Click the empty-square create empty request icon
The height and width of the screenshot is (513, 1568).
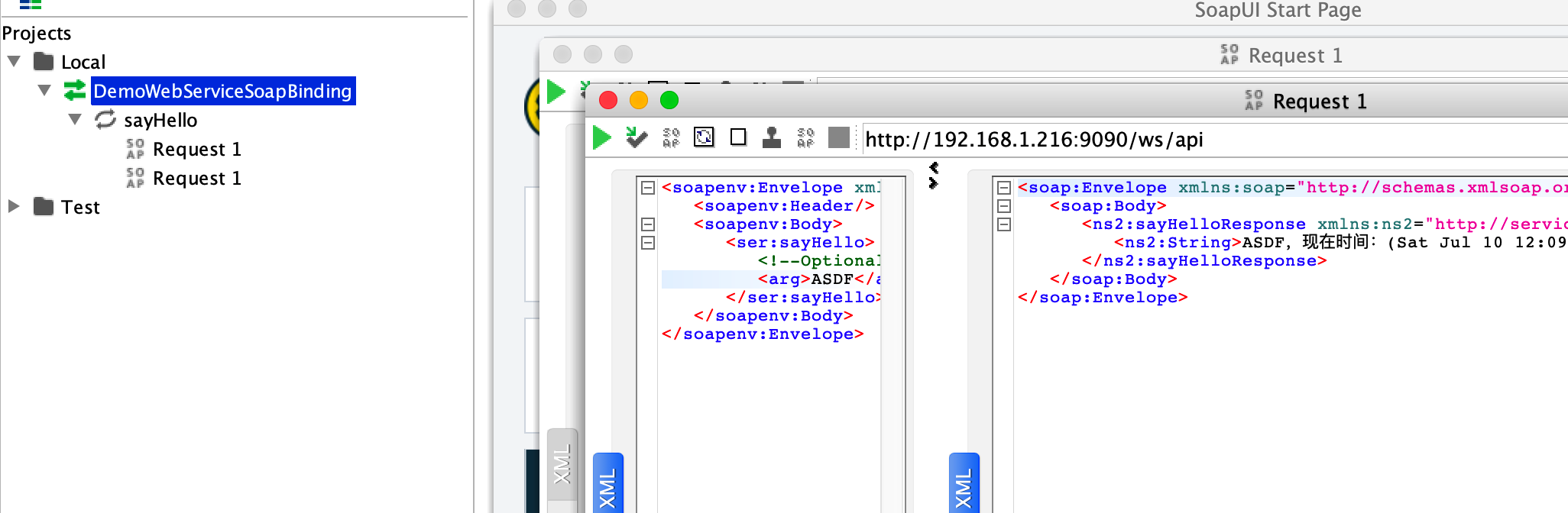738,137
